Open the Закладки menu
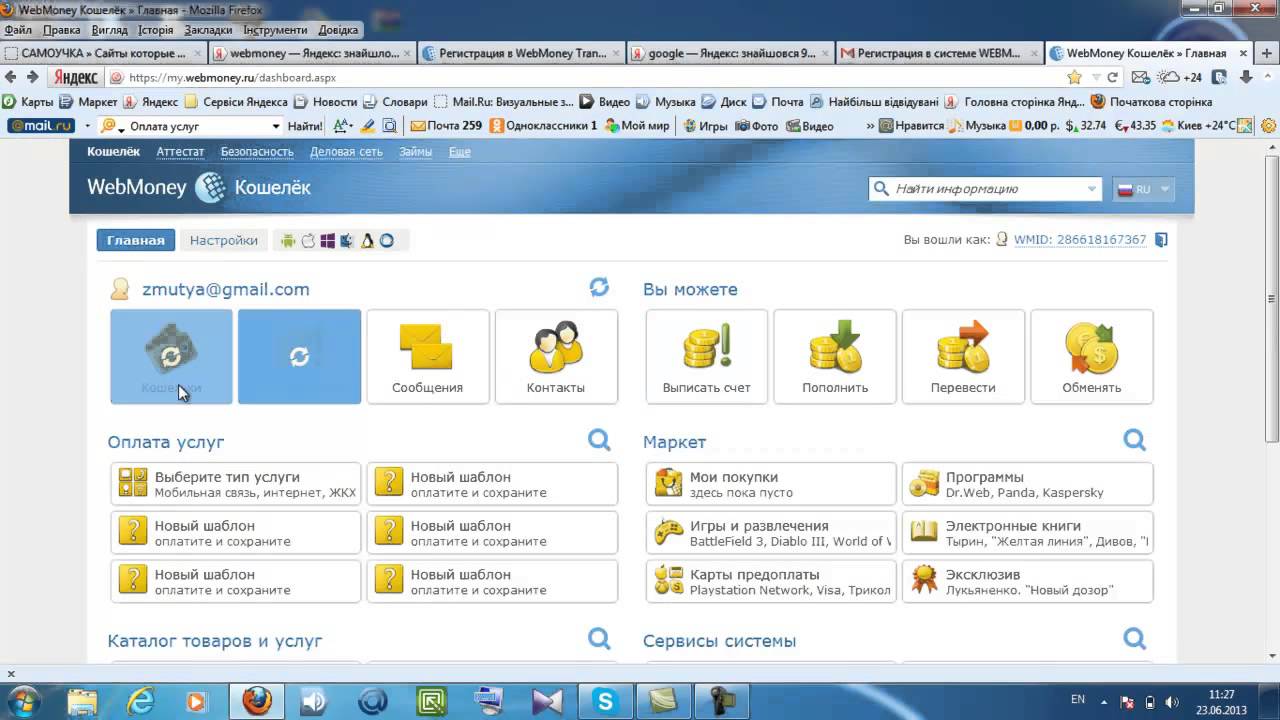Screen dimensions: 1280x720 tap(208, 30)
